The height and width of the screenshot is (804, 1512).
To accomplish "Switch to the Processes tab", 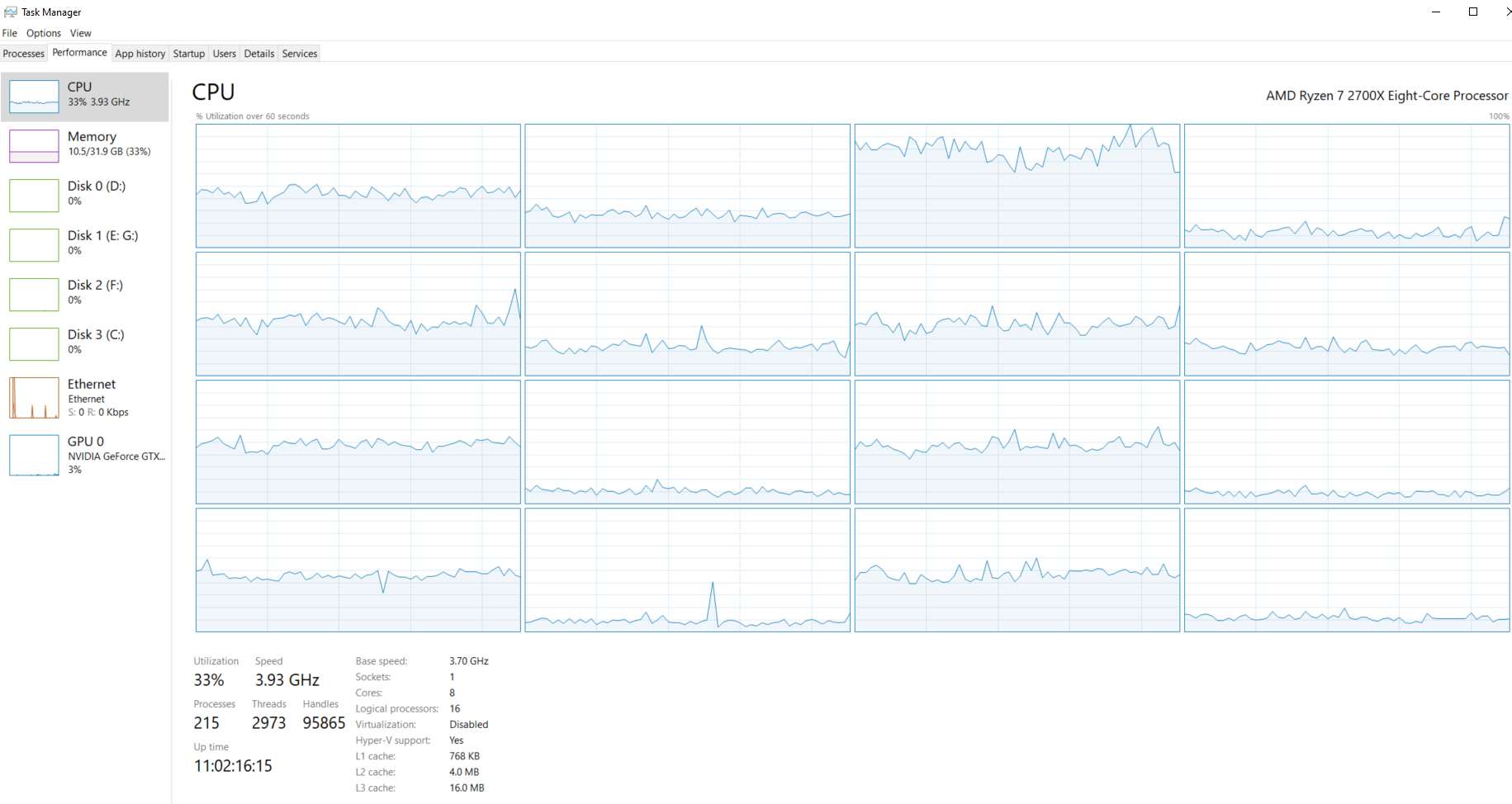I will click(x=24, y=54).
